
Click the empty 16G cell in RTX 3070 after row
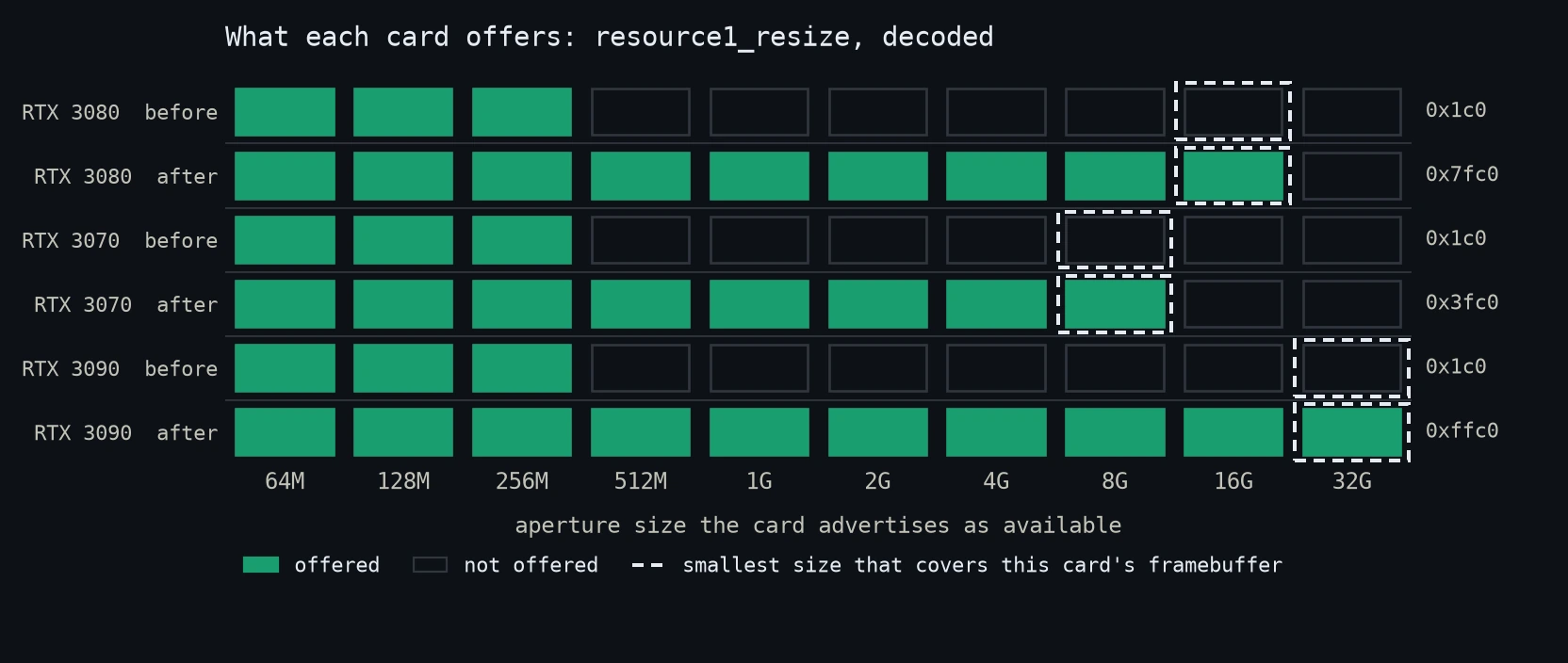pos(1233,304)
